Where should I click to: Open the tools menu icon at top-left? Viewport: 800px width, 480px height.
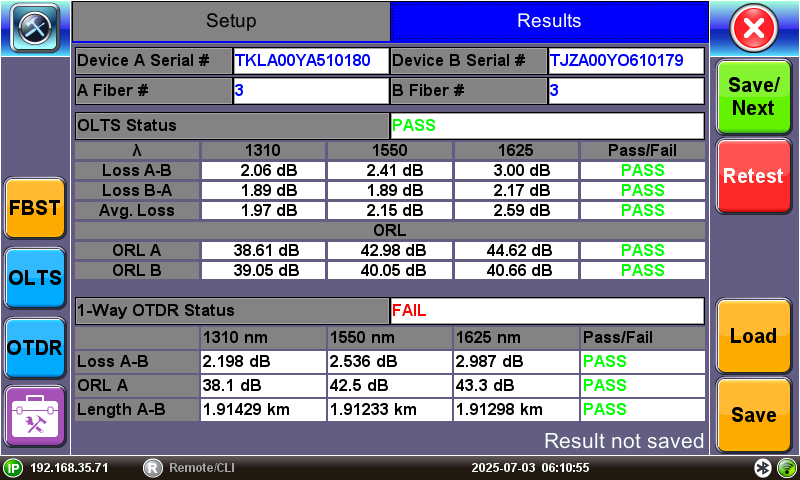pyautogui.click(x=35, y=27)
